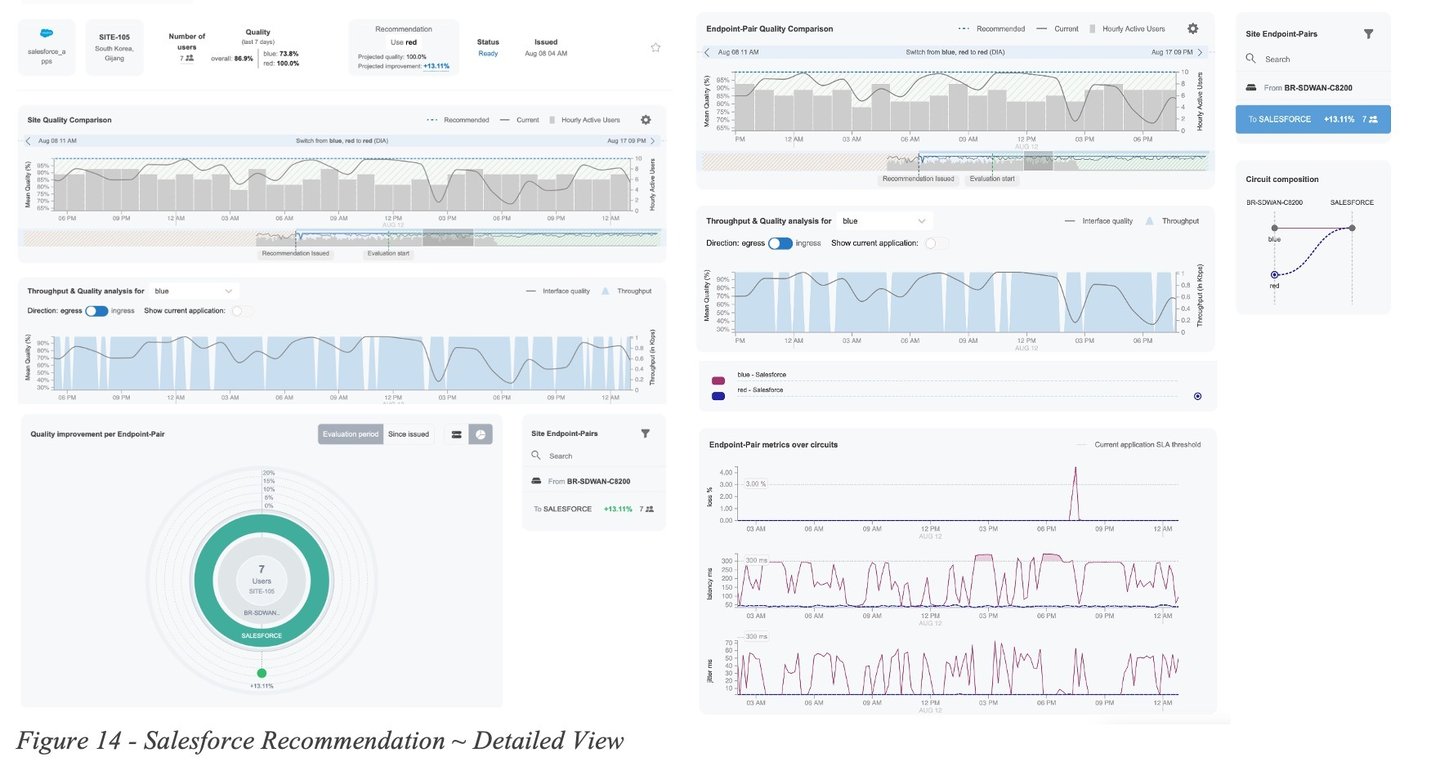Select the Since issued tab
This screenshot has width=1440, height=775.
coord(408,434)
